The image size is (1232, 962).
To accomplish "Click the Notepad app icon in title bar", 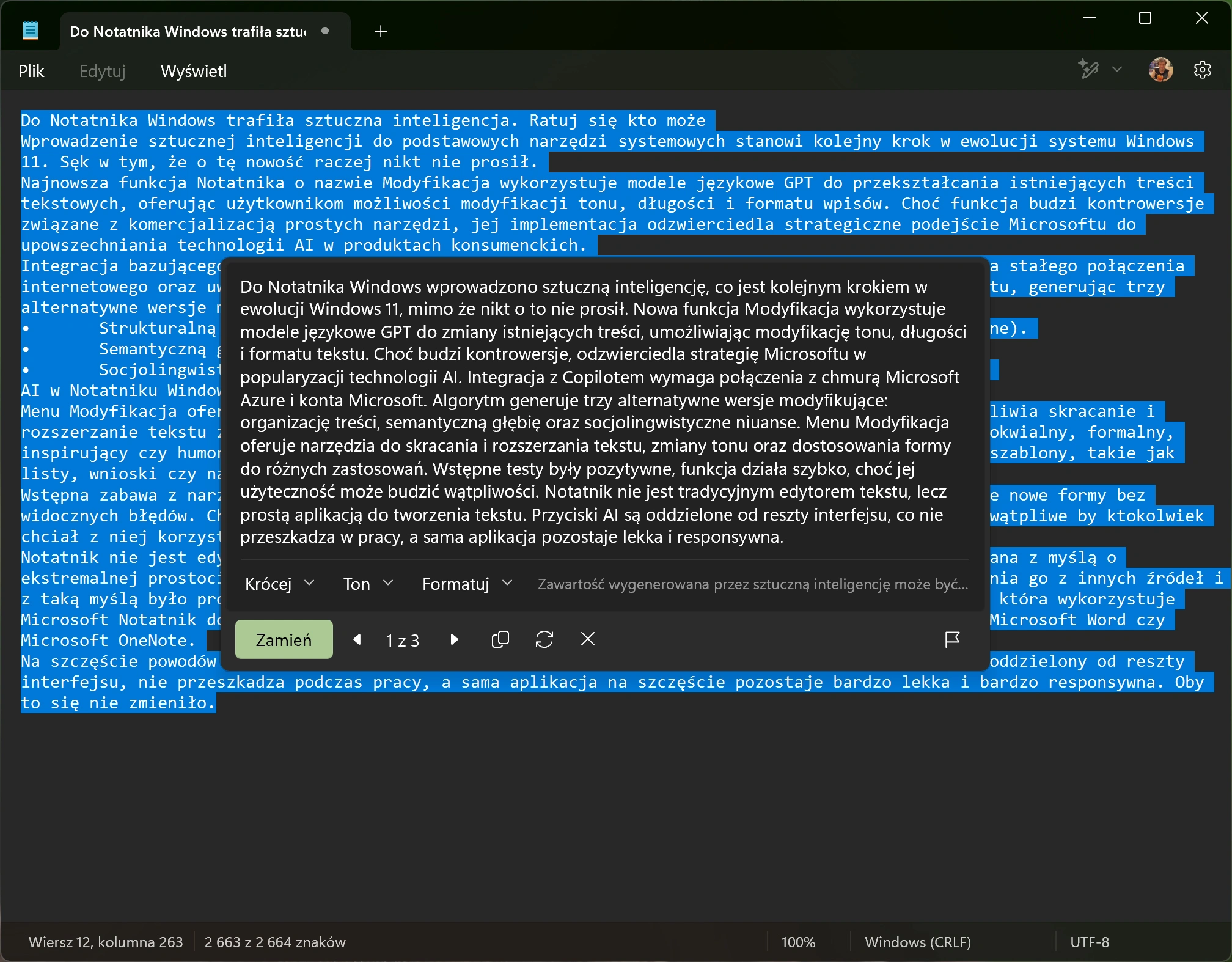I will tap(30, 31).
